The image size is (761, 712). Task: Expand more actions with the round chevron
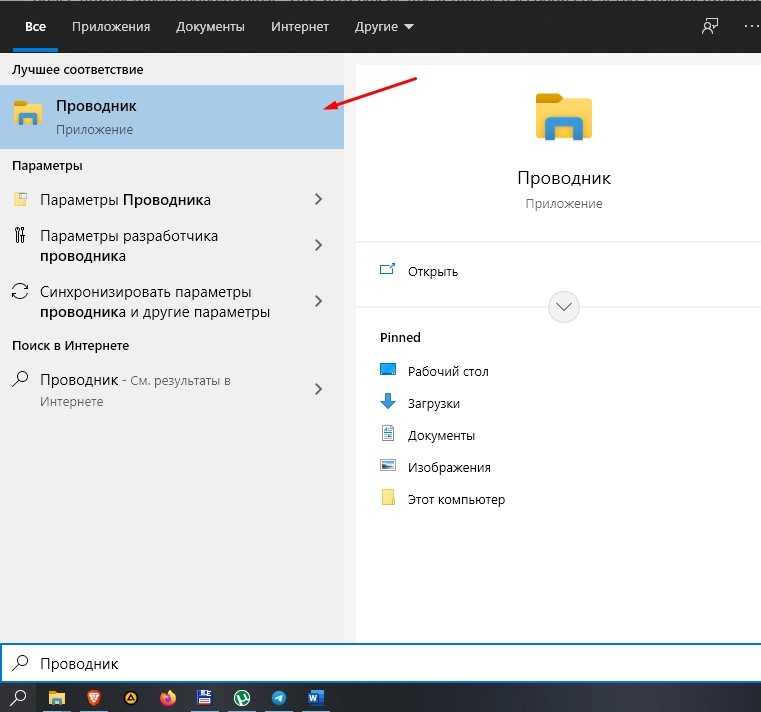[563, 307]
